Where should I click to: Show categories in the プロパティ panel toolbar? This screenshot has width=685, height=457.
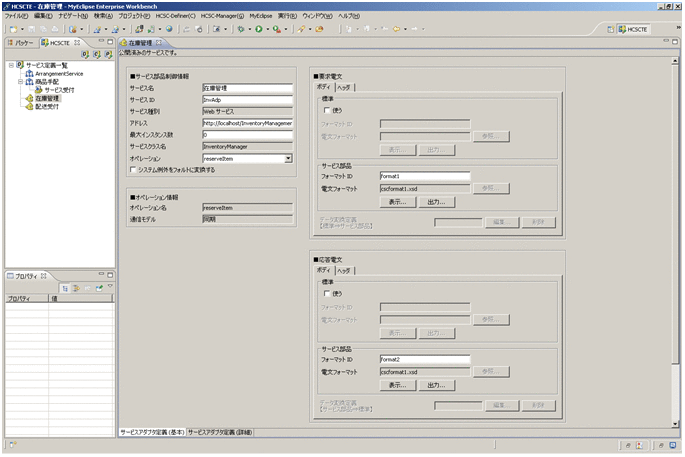pyautogui.click(x=65, y=288)
